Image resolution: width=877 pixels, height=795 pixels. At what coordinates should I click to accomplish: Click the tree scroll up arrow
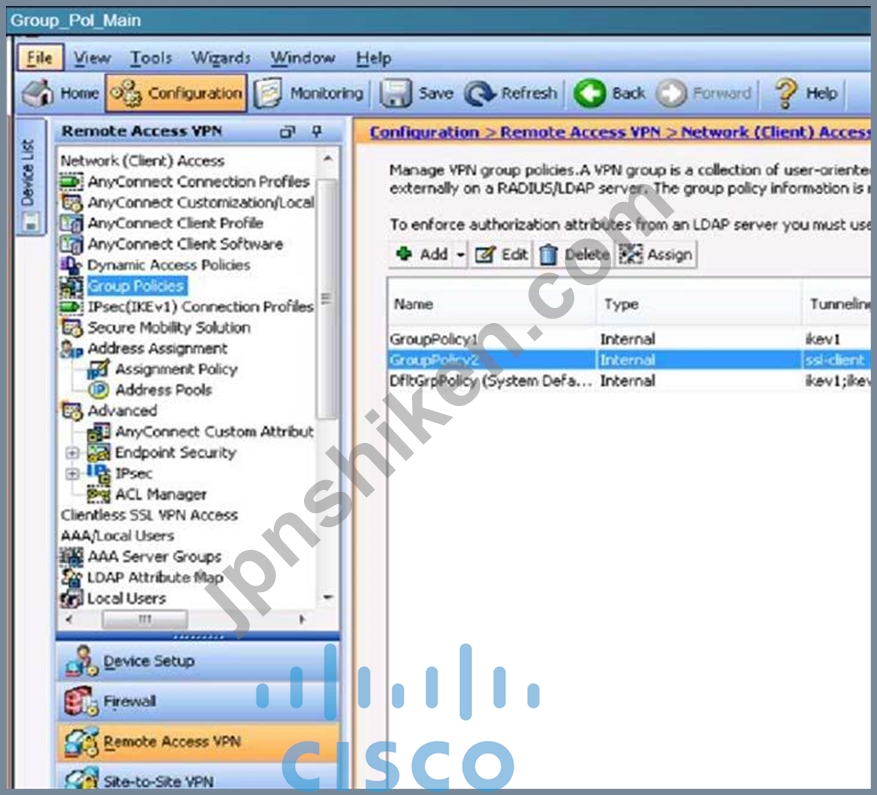(x=328, y=158)
